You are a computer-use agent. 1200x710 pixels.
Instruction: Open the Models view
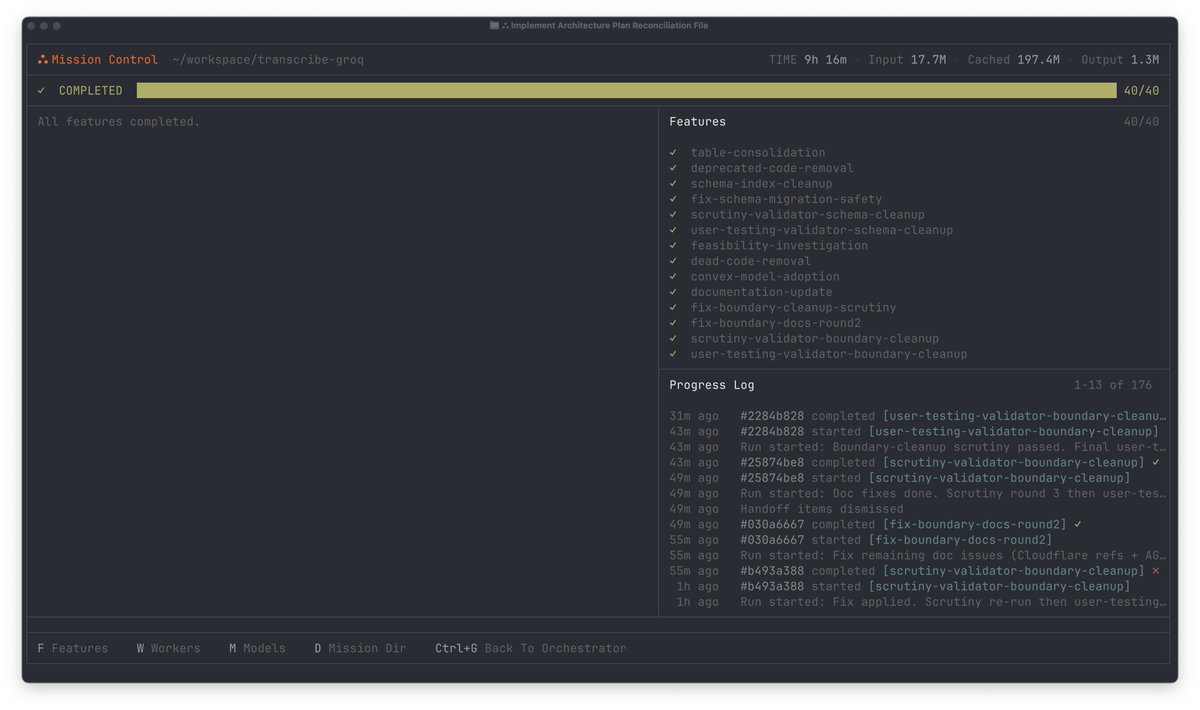tap(257, 649)
